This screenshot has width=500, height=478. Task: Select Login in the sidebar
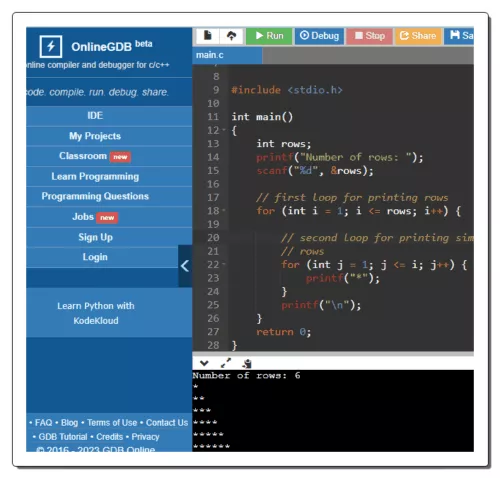click(x=95, y=257)
